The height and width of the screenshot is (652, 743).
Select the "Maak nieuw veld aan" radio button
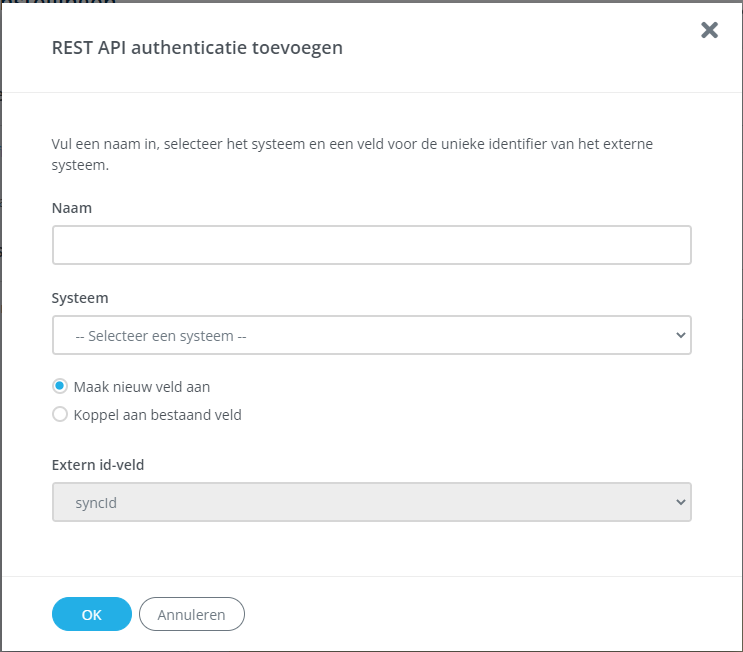point(60,387)
